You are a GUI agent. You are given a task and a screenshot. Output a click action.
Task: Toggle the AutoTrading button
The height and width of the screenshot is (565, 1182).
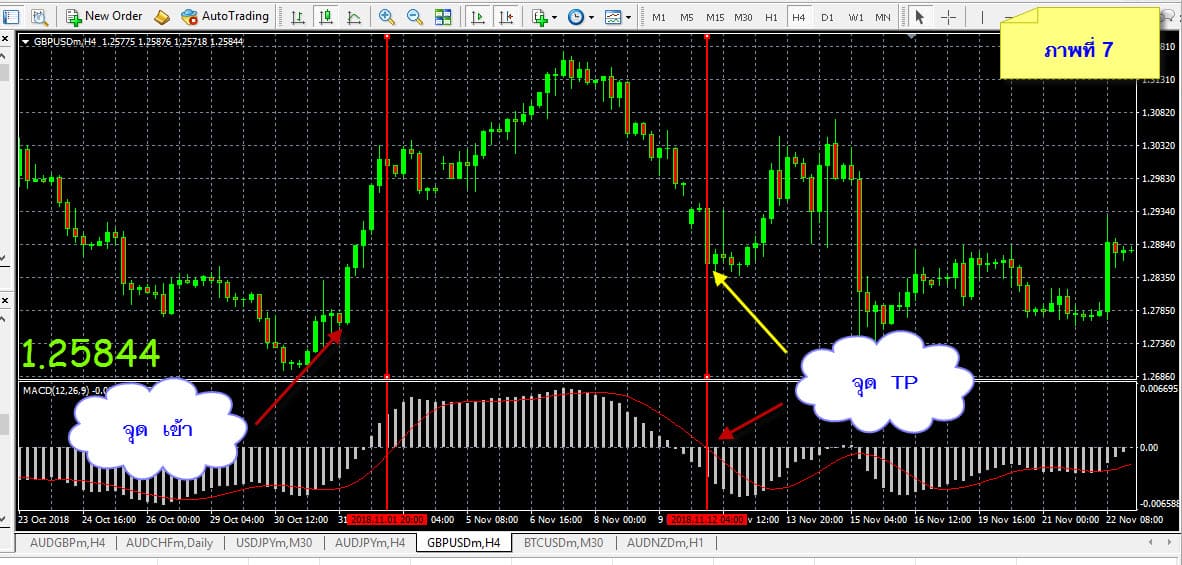(225, 16)
